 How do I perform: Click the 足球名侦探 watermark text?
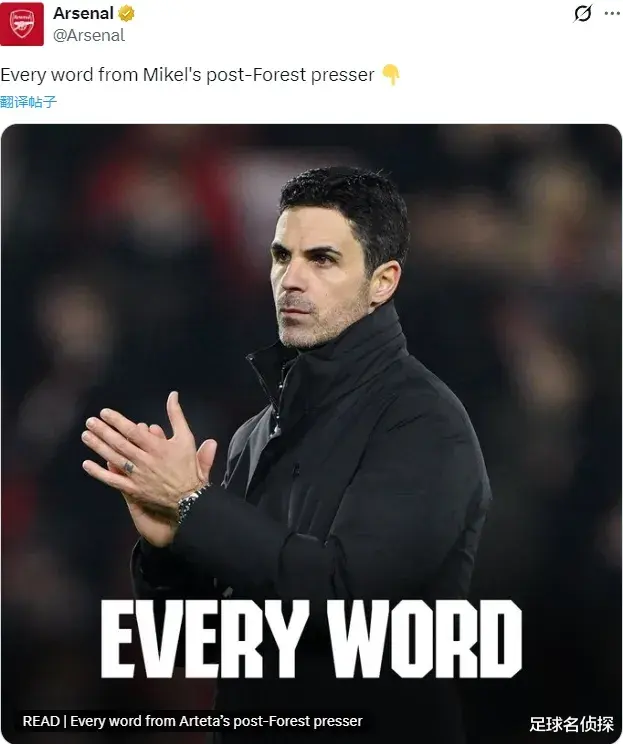(571, 724)
